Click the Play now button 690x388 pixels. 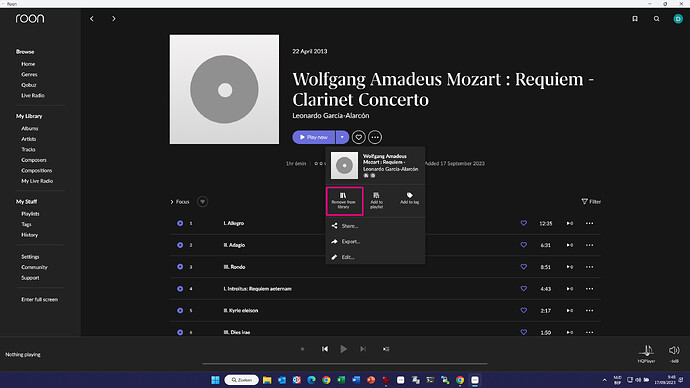point(314,137)
